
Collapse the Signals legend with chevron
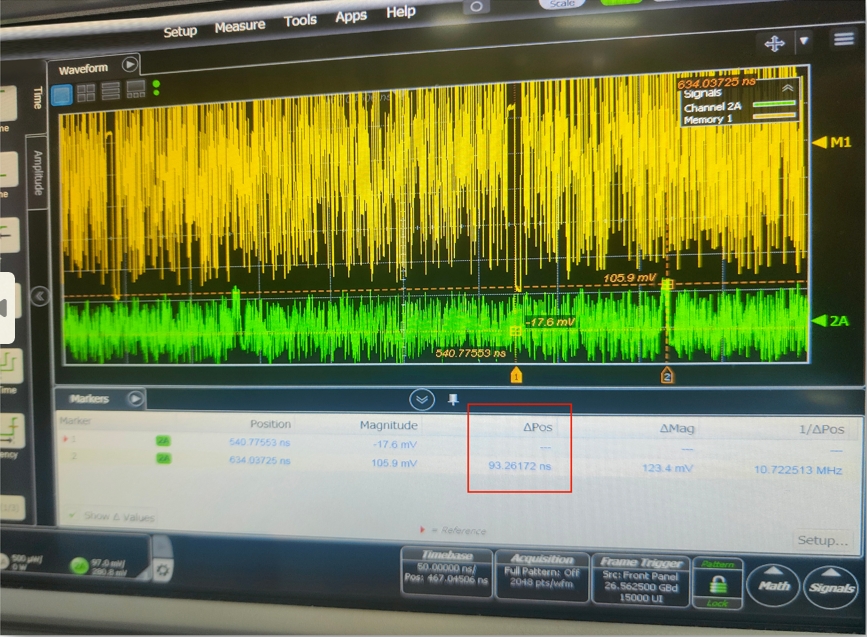[787, 89]
